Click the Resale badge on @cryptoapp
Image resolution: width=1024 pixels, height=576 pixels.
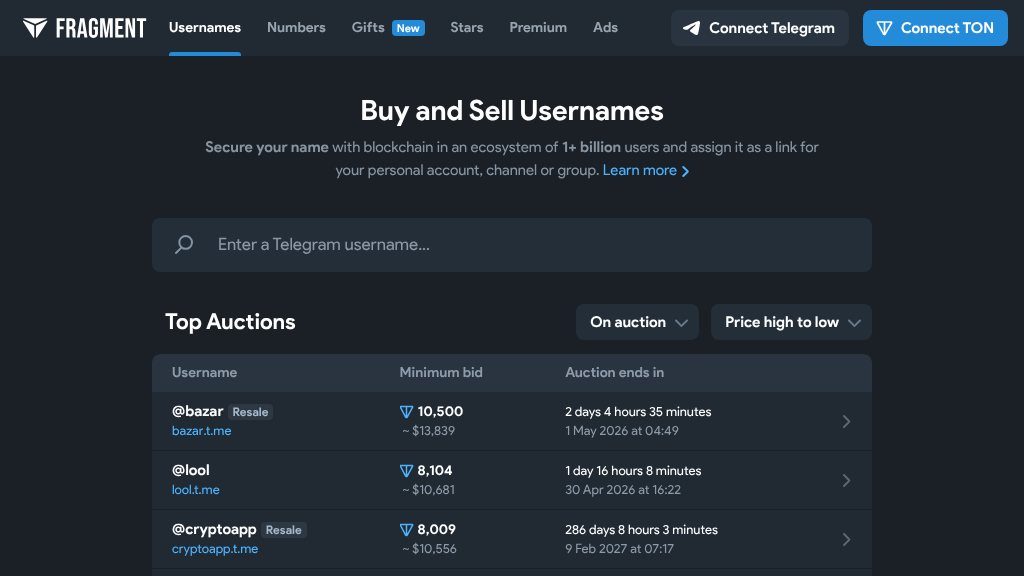click(x=283, y=530)
